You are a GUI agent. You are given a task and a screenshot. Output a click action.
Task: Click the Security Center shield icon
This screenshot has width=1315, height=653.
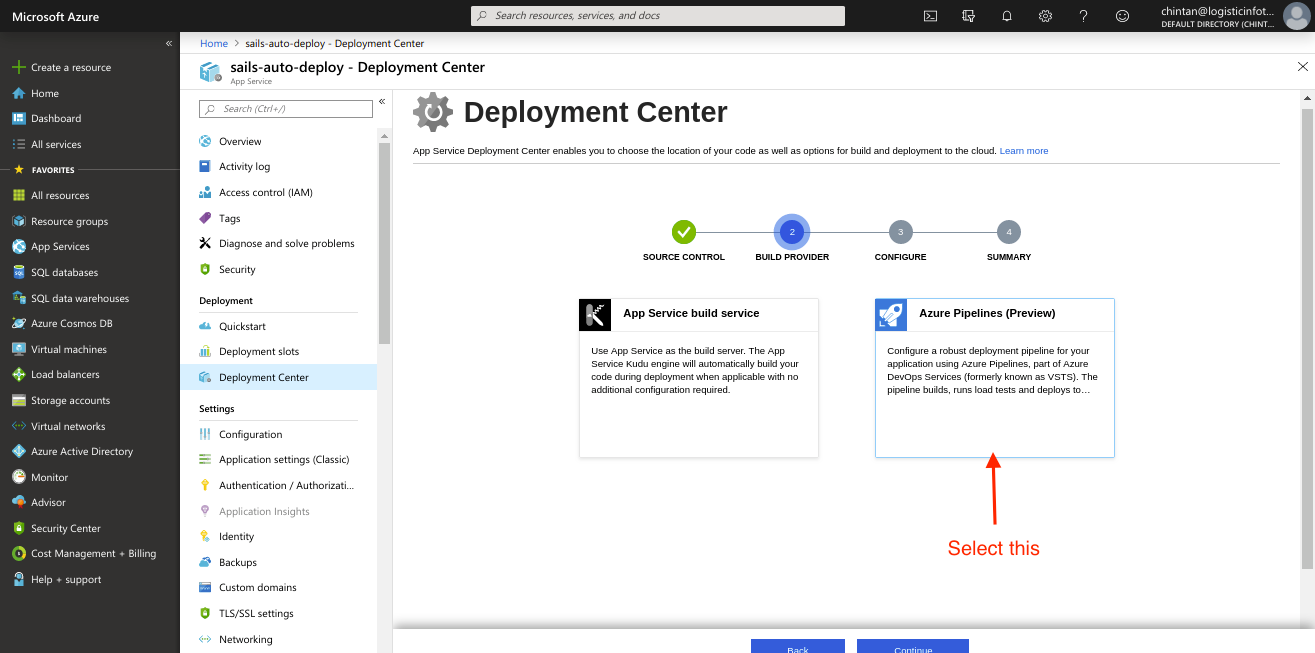pyautogui.click(x=18, y=528)
